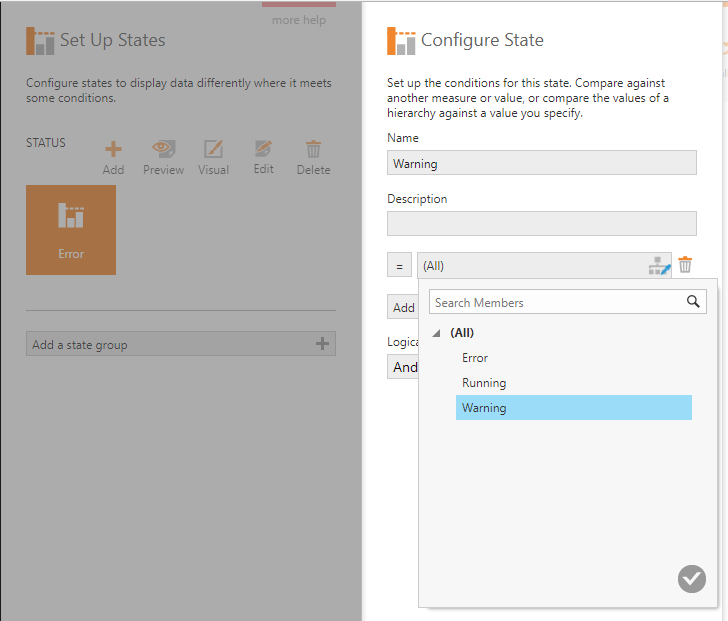
Task: Click the Add state icon
Action: 113,150
